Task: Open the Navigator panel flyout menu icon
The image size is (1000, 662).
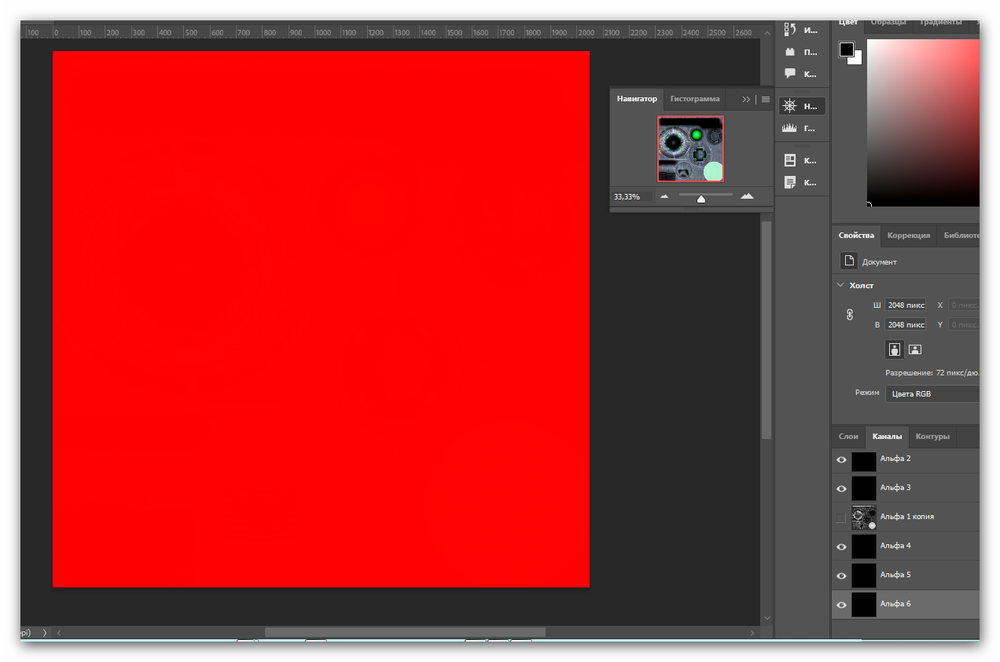Action: click(x=765, y=99)
